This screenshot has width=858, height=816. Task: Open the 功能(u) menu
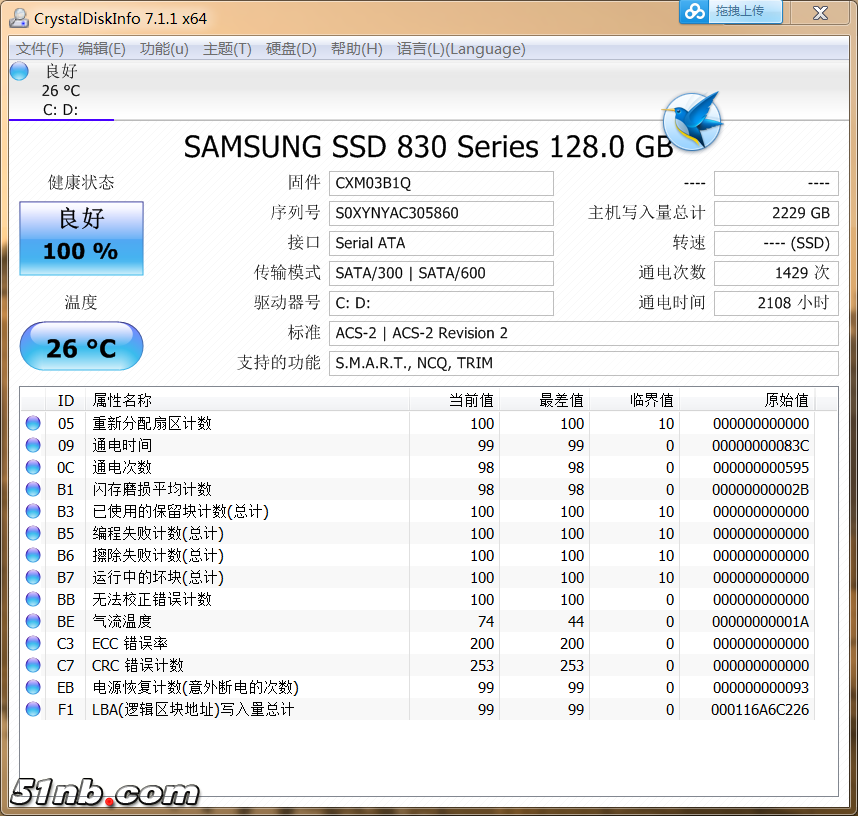click(164, 49)
